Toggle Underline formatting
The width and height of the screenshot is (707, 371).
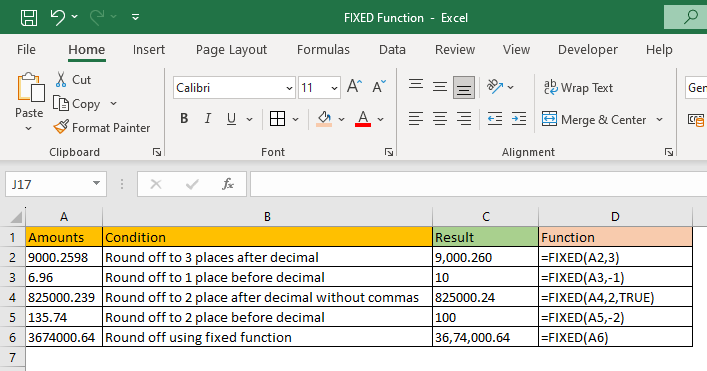(231, 119)
